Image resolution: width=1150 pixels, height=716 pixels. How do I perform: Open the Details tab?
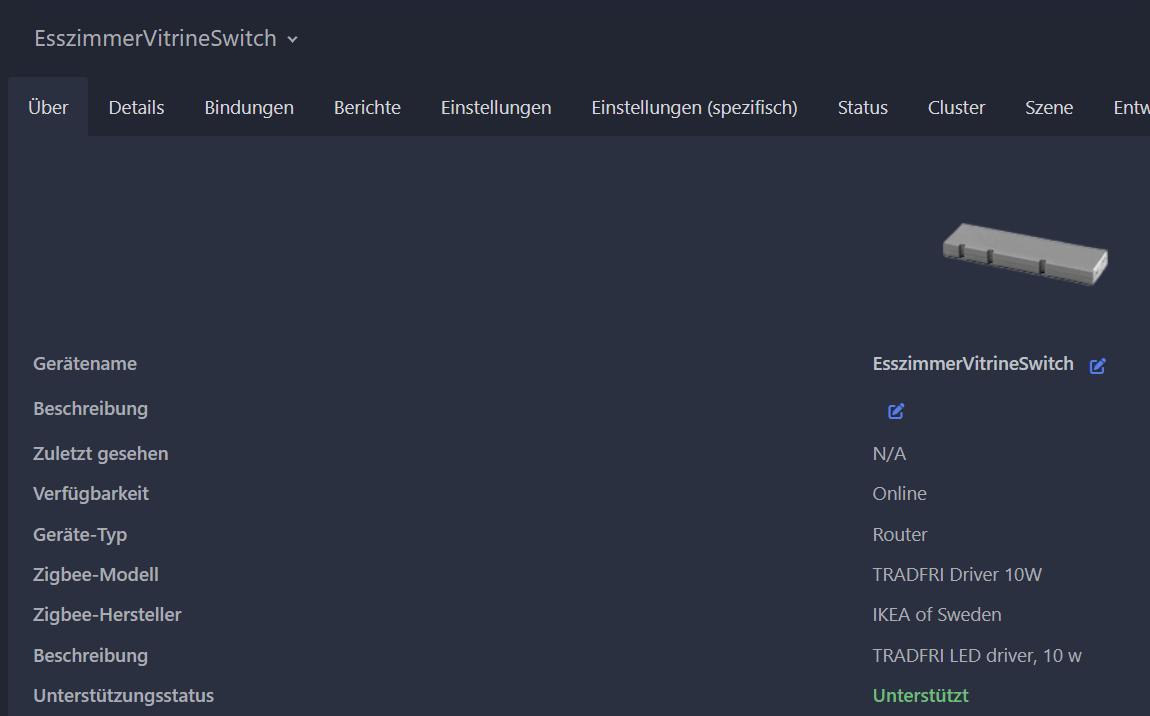pos(136,107)
